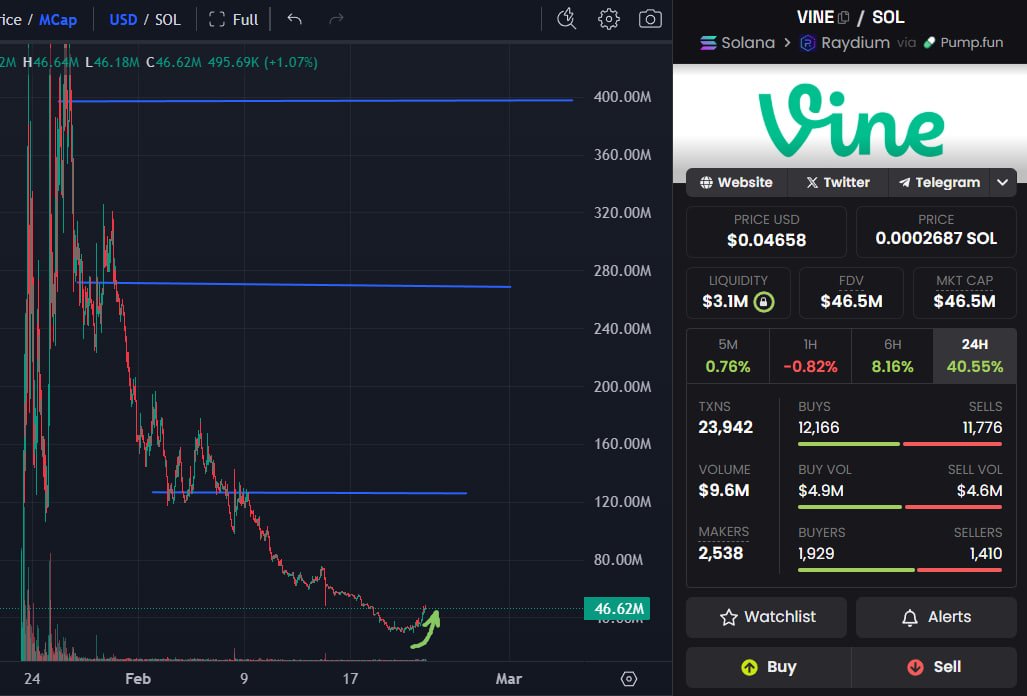Expand more social links chevron

point(1003,183)
